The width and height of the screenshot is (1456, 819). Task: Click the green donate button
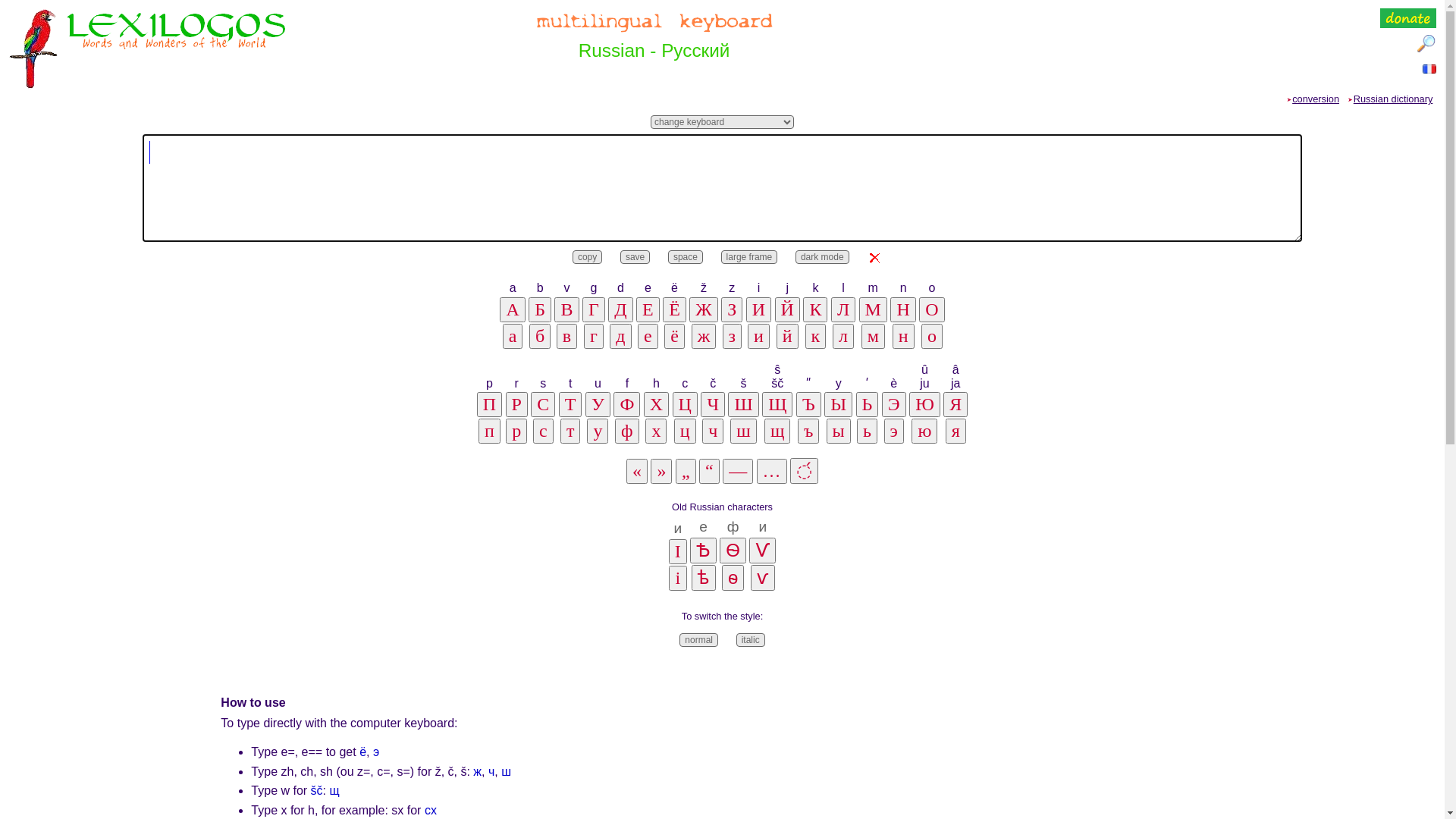1408,18
